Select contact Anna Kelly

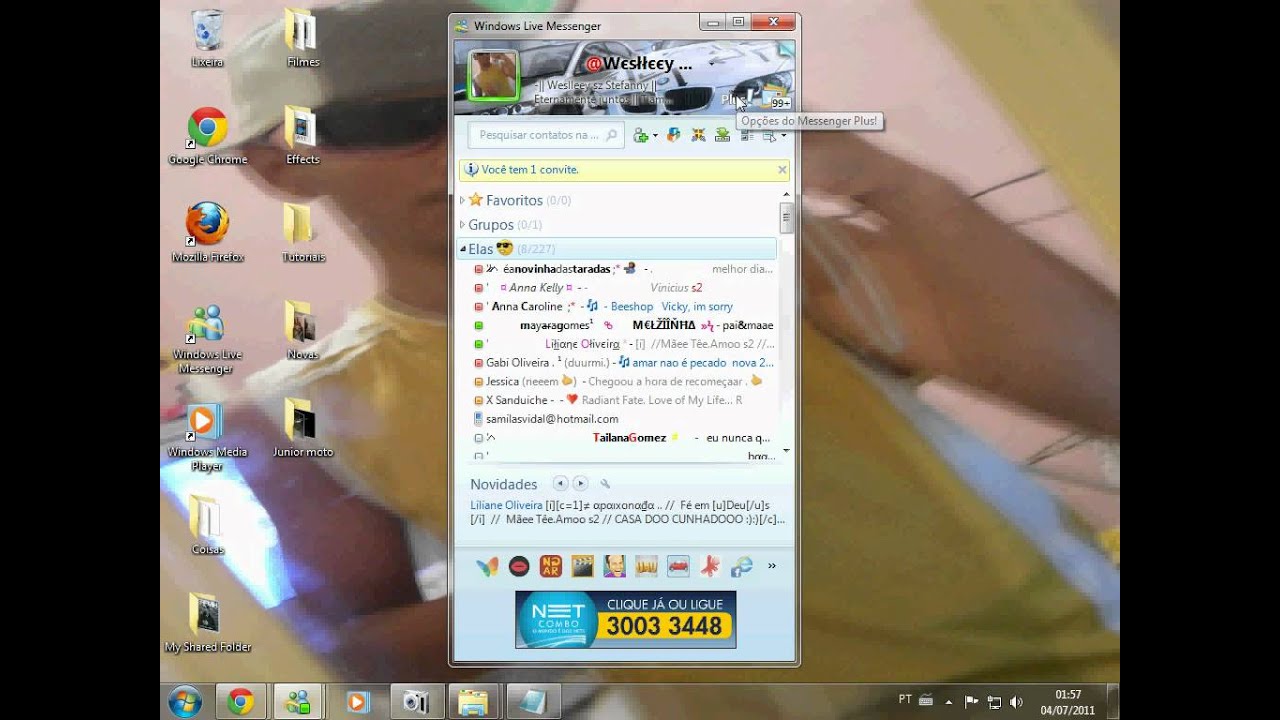tap(622, 288)
